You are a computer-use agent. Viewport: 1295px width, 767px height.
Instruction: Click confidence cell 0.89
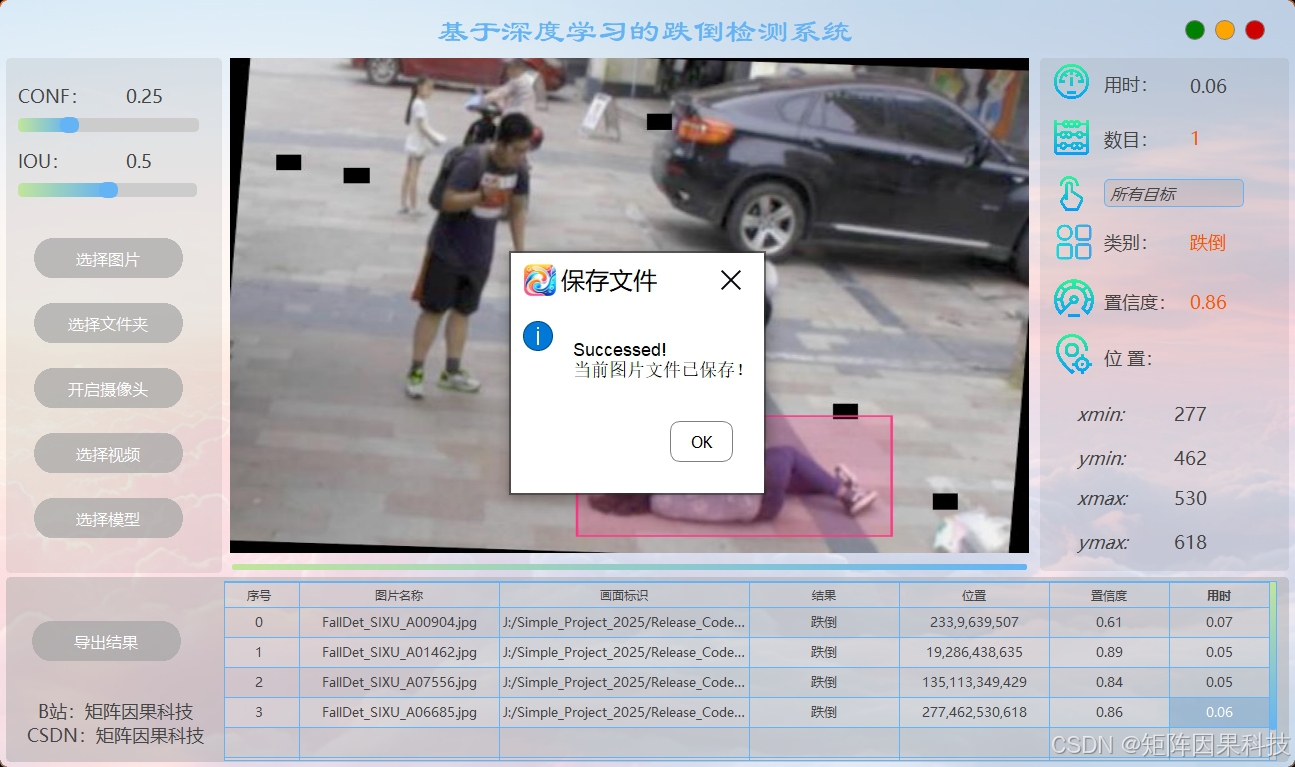click(x=1109, y=652)
